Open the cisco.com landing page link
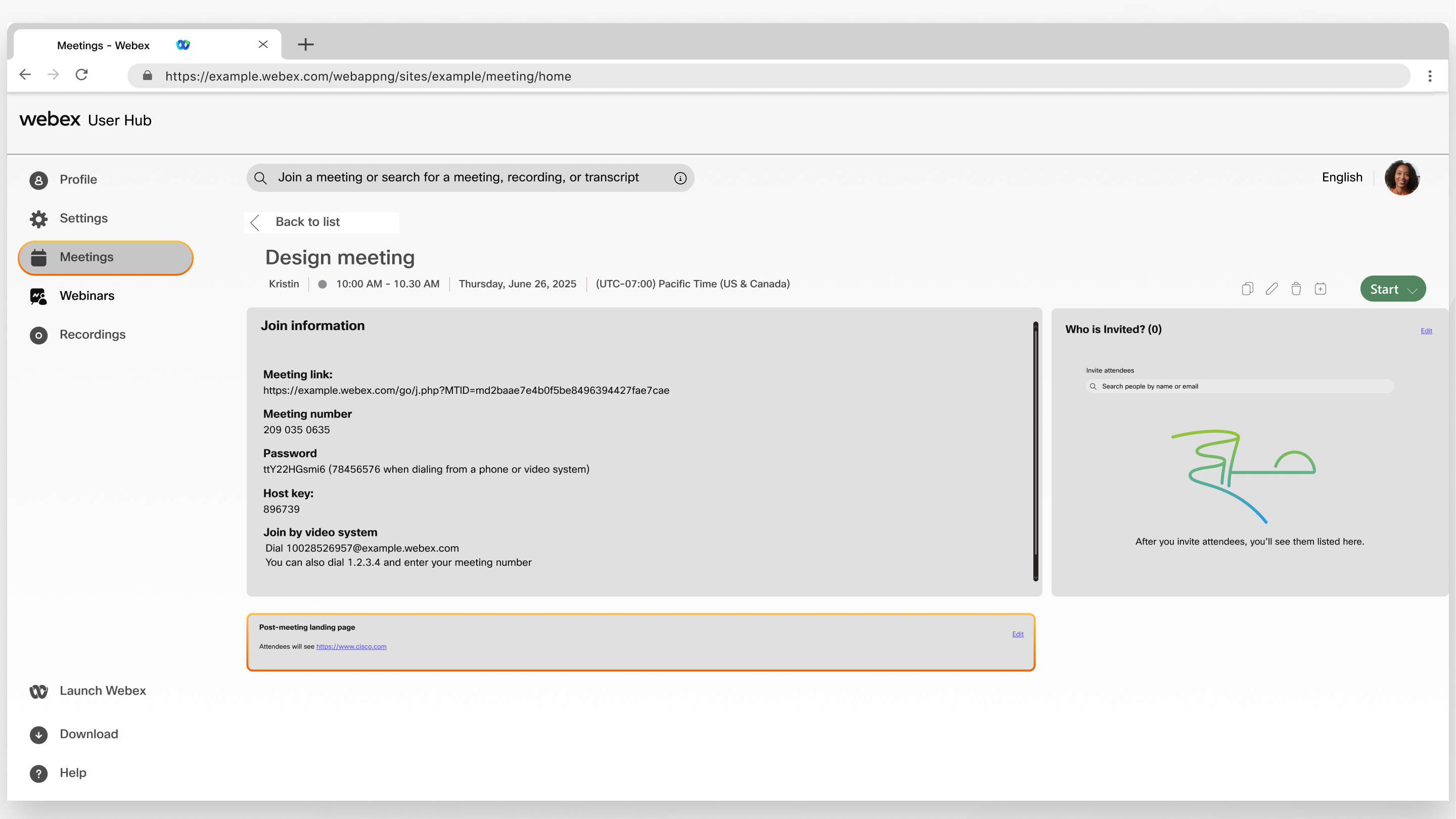This screenshot has width=1456, height=819. coord(351,646)
